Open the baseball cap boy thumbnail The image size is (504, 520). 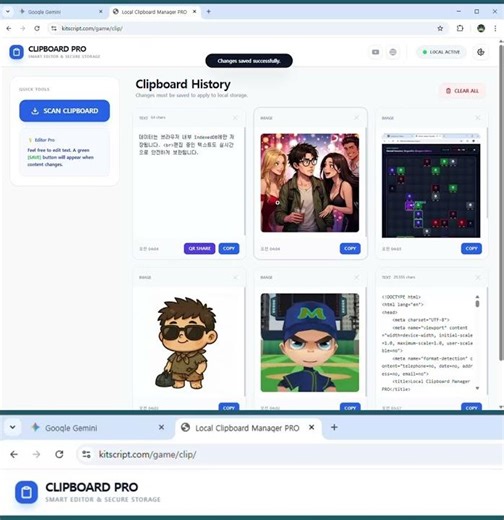click(310, 342)
